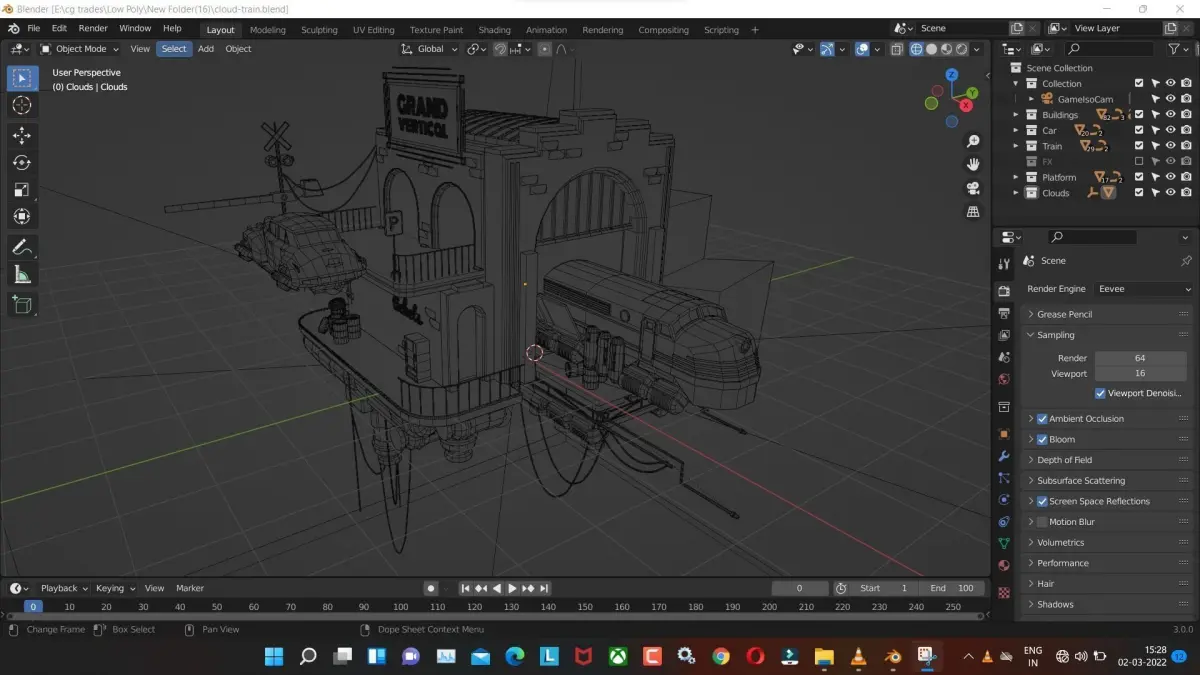Open the Output properties tab

click(x=1004, y=313)
